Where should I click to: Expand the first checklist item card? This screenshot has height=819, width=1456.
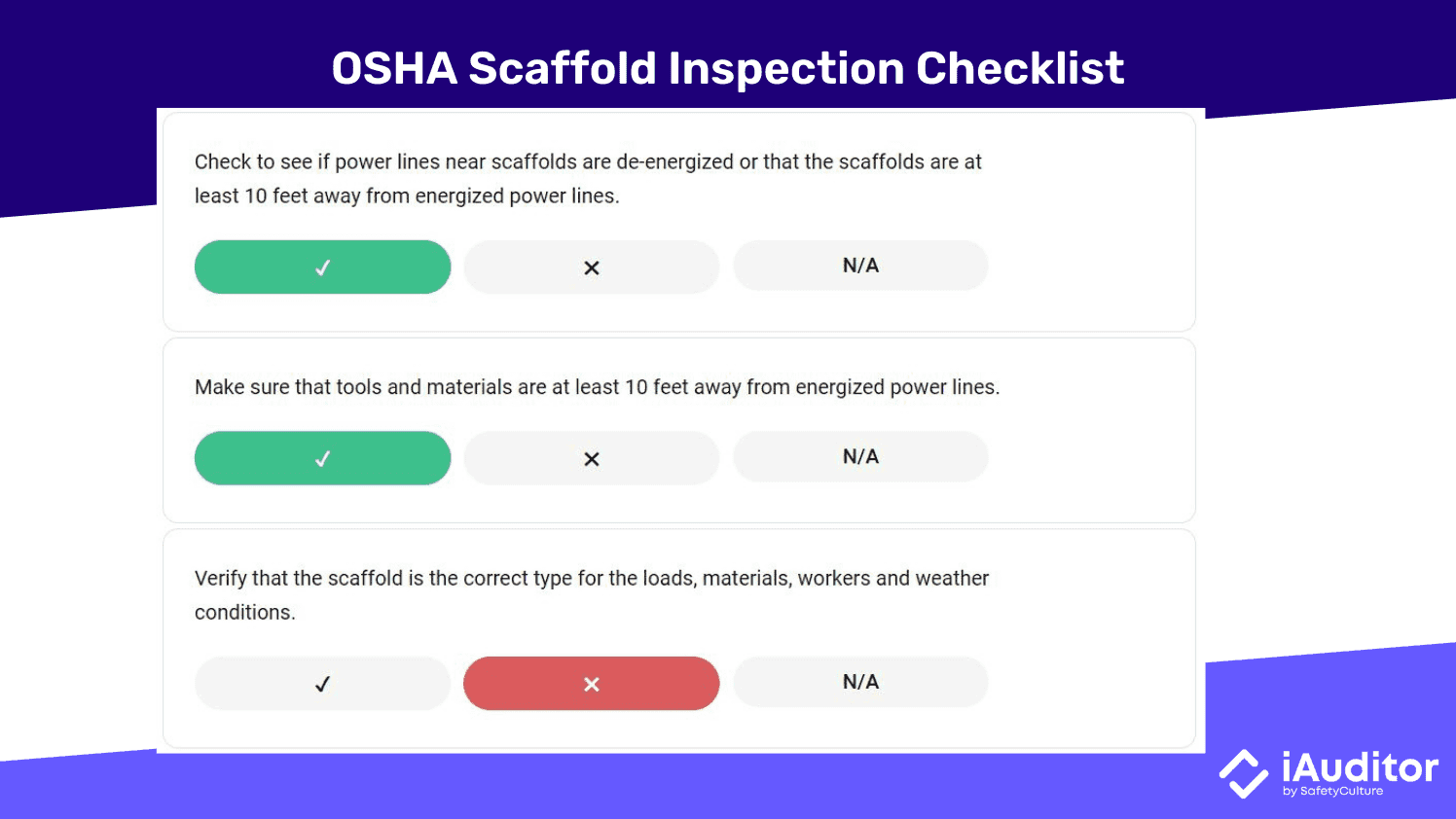[678, 223]
